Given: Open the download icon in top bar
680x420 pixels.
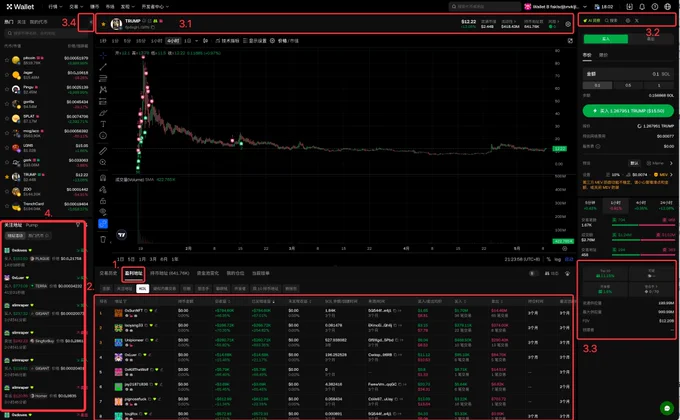Looking at the screenshot, I should pyautogui.click(x=629, y=7).
